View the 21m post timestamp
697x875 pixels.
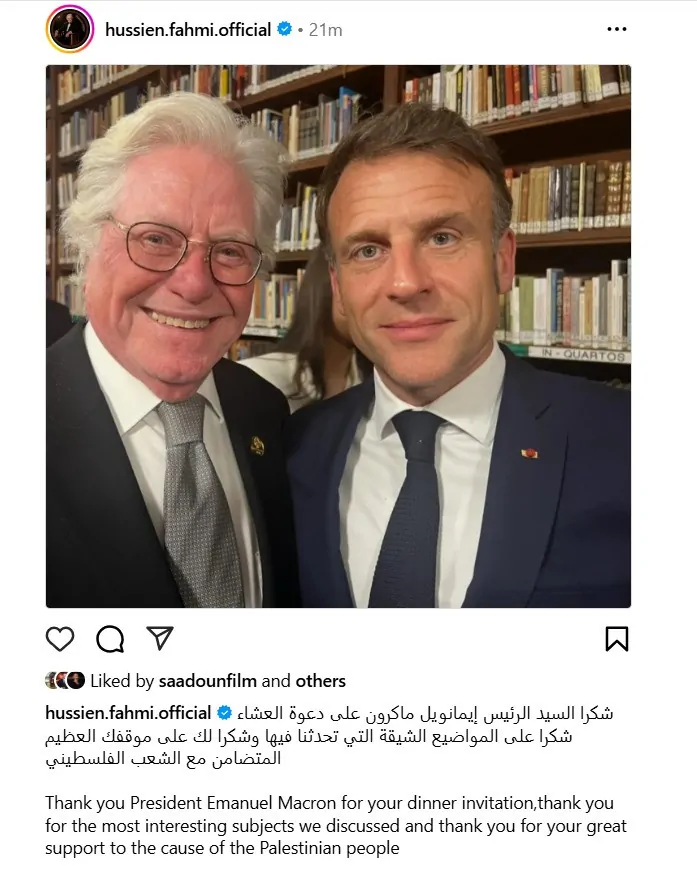[325, 30]
